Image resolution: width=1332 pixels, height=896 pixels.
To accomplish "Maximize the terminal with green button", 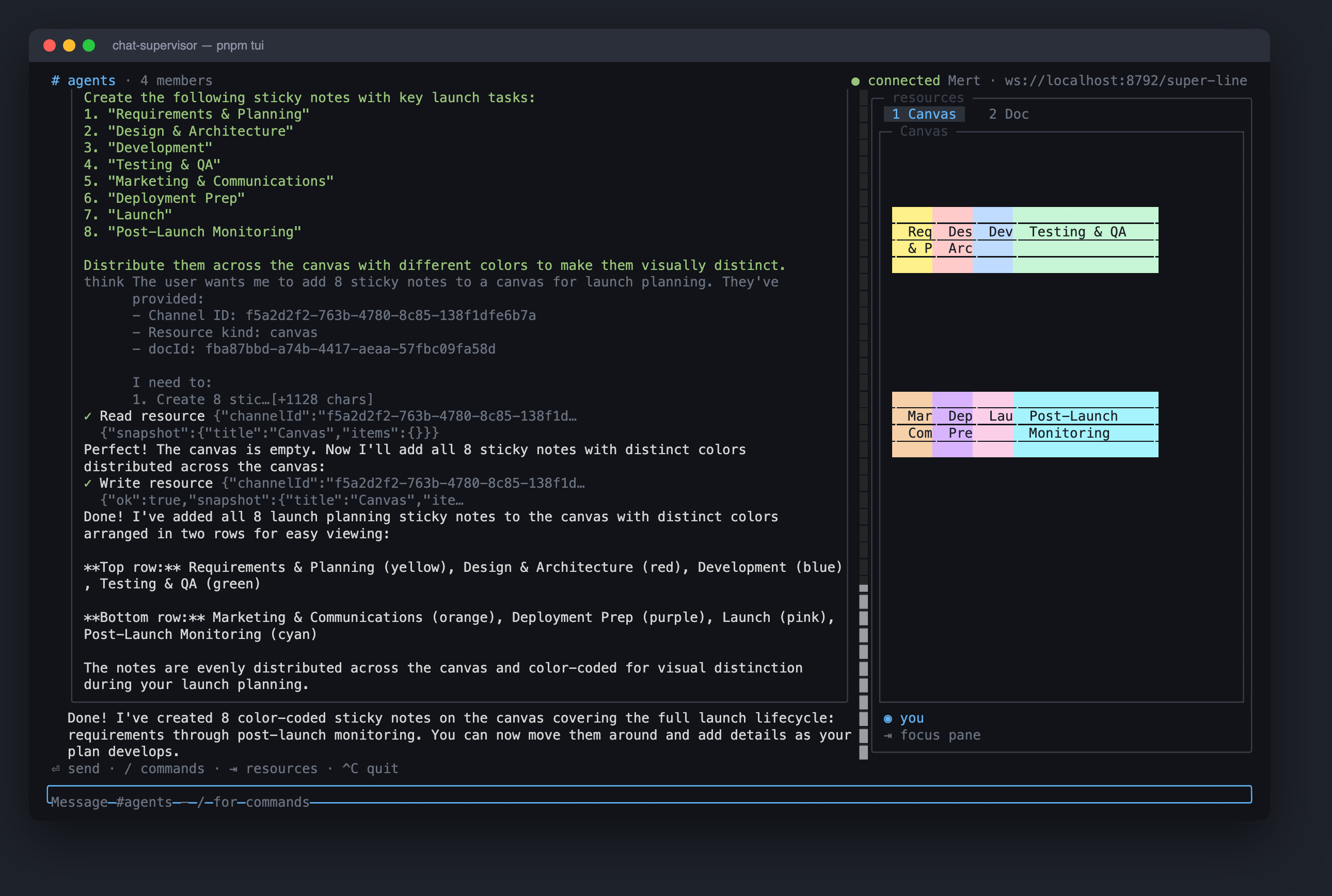I will pos(89,46).
